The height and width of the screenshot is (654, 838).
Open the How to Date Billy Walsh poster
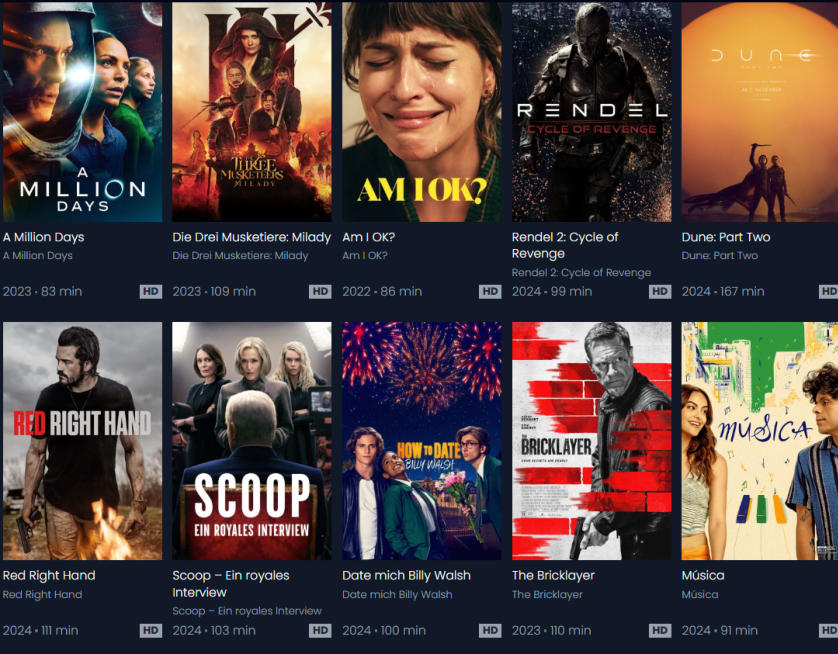422,441
